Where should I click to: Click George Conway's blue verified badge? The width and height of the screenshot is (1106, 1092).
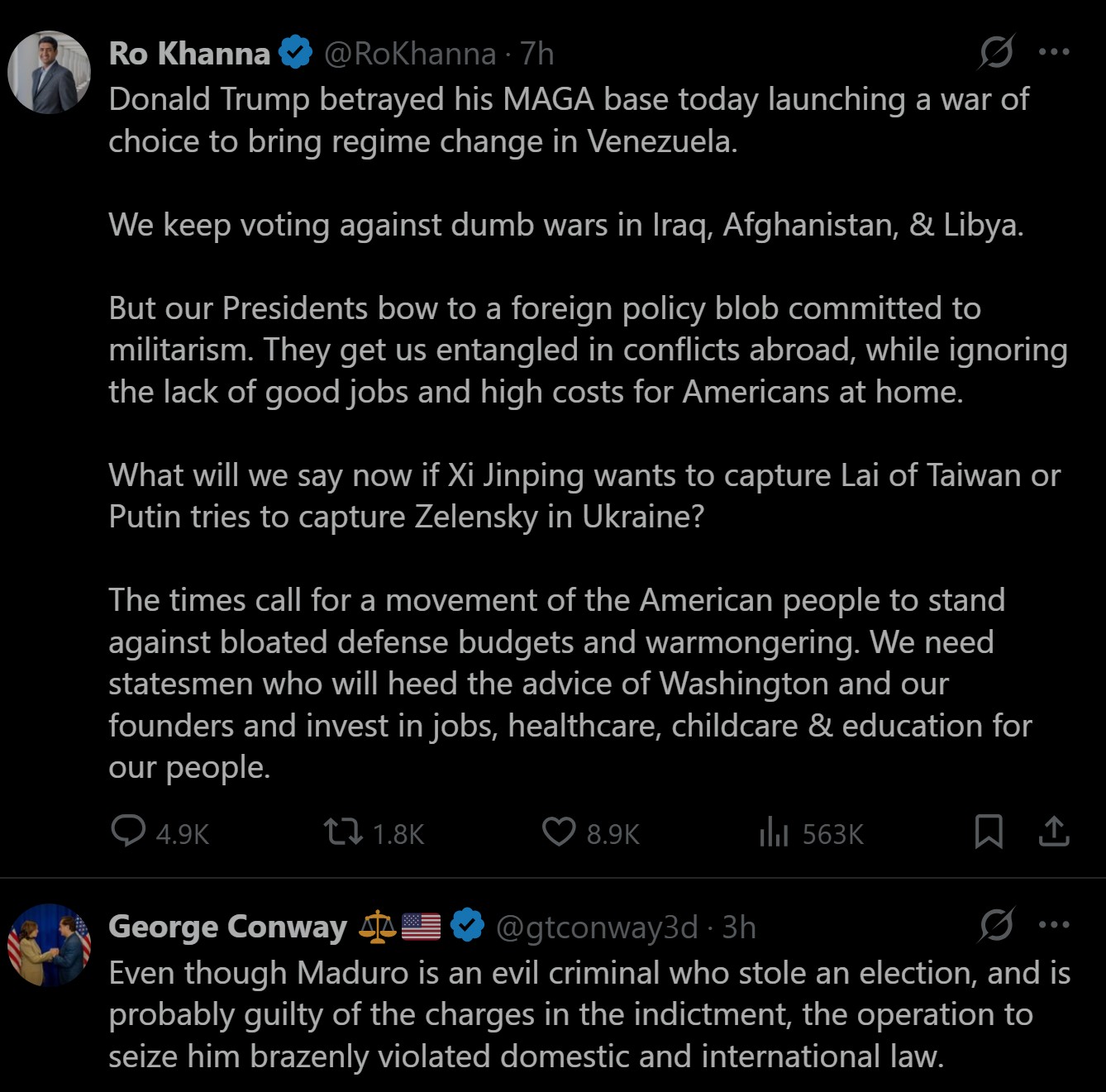tap(468, 926)
